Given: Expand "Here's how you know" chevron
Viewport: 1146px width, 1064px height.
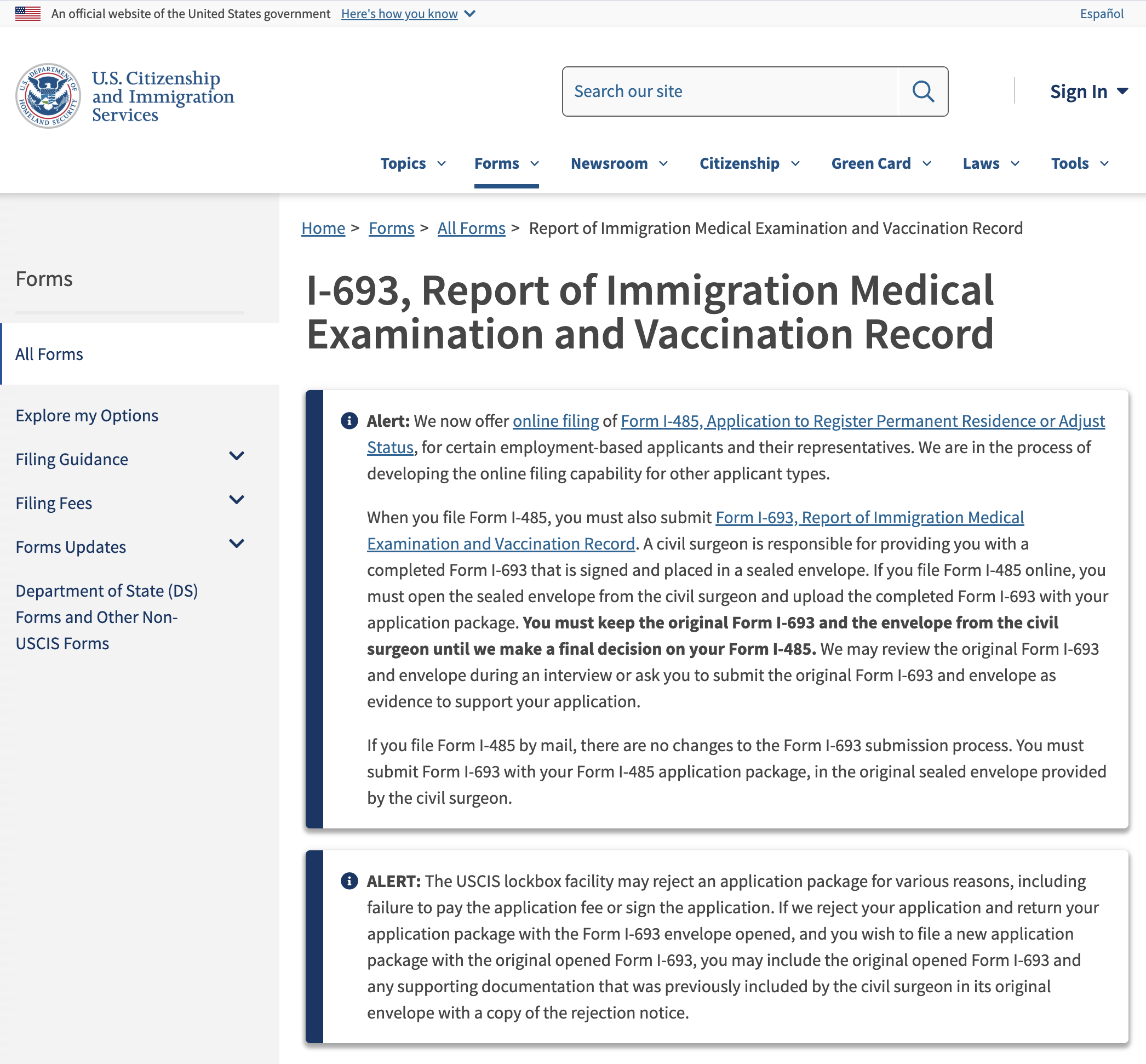Looking at the screenshot, I should 469,14.
